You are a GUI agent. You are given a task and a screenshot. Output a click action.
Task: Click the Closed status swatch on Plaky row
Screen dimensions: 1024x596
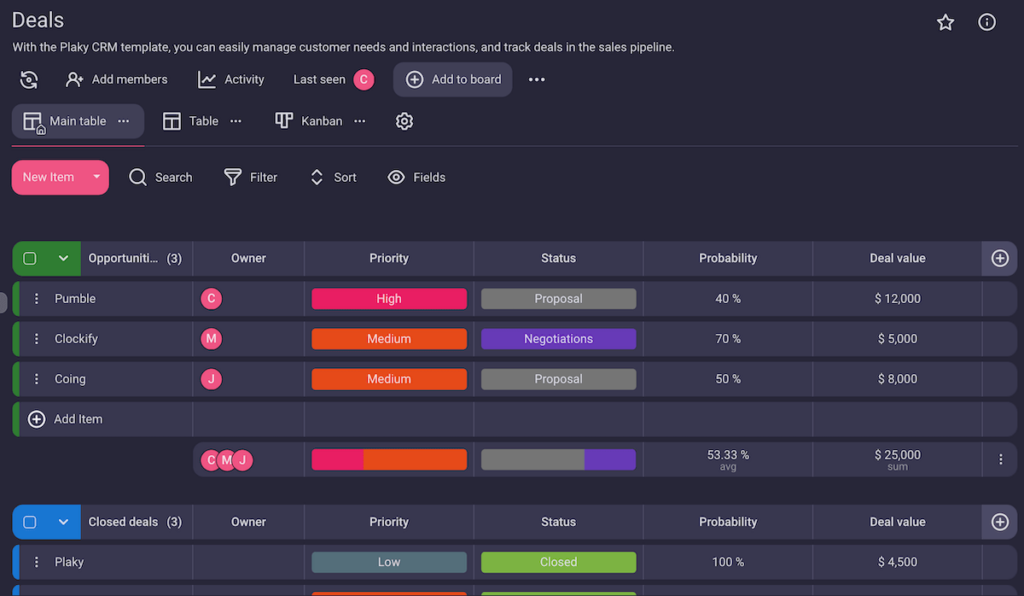click(558, 561)
